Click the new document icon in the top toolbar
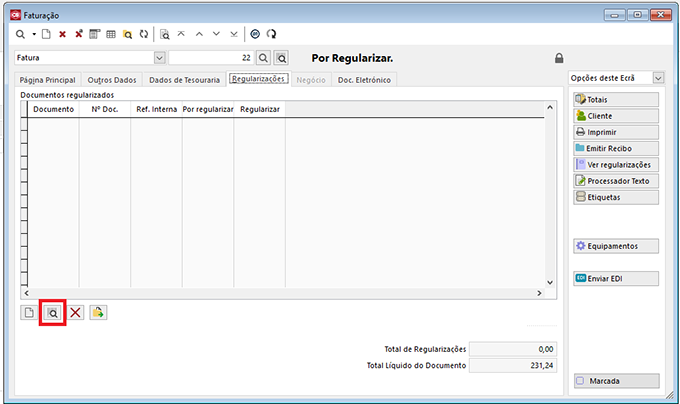680x404 pixels. (x=46, y=34)
